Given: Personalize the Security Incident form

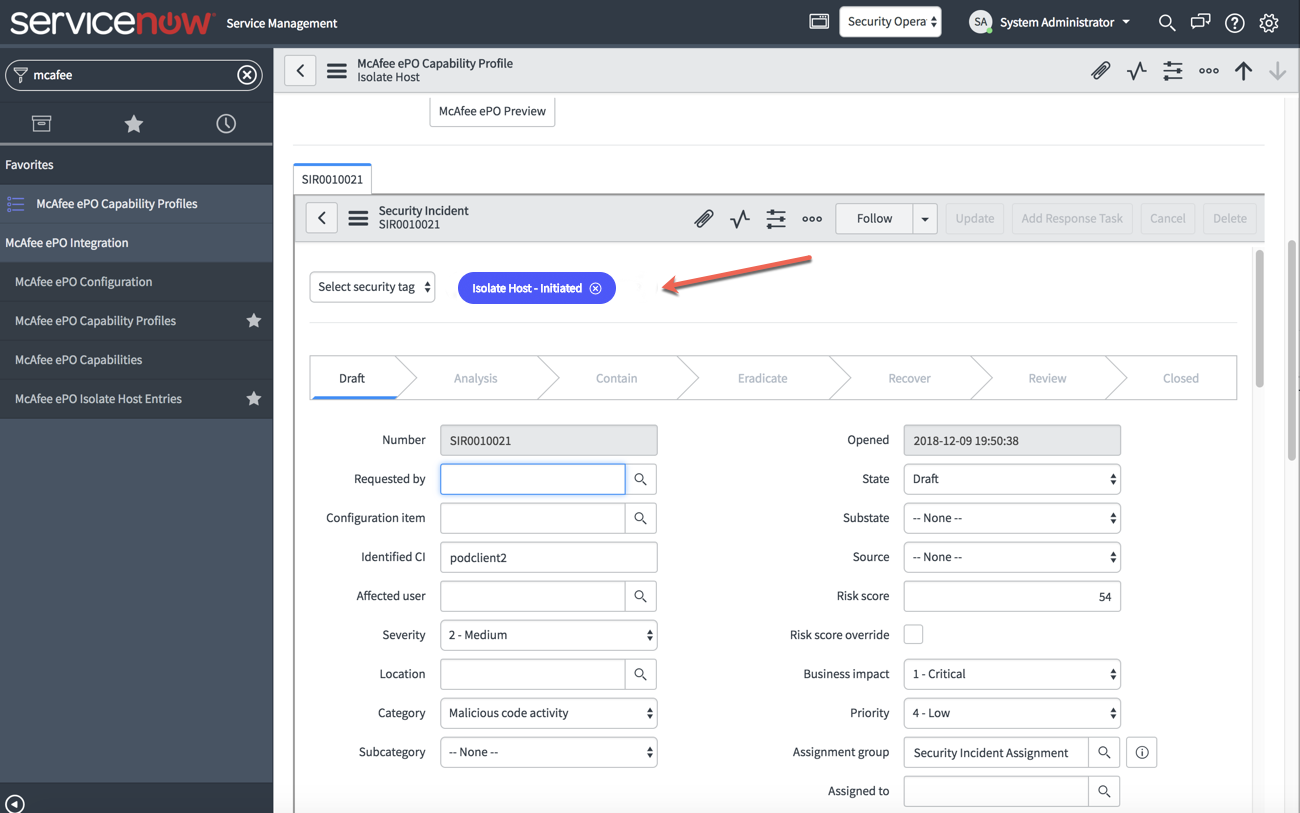Looking at the screenshot, I should 776,218.
